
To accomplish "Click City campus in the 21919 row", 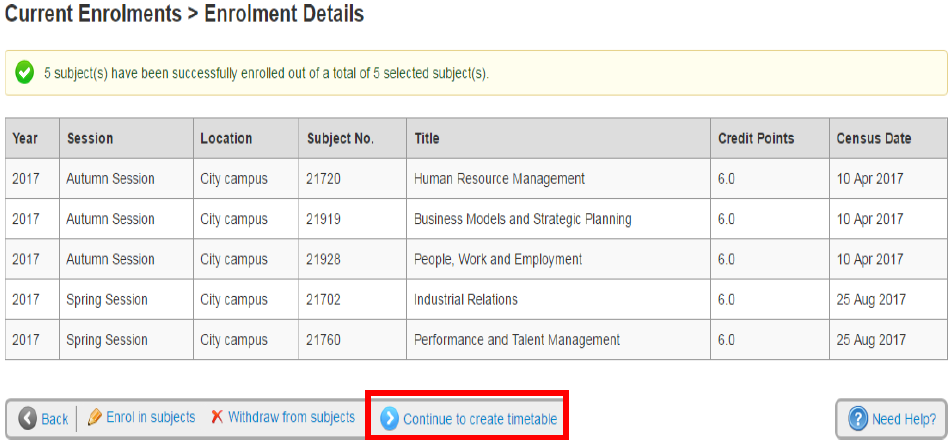I will click(x=234, y=219).
